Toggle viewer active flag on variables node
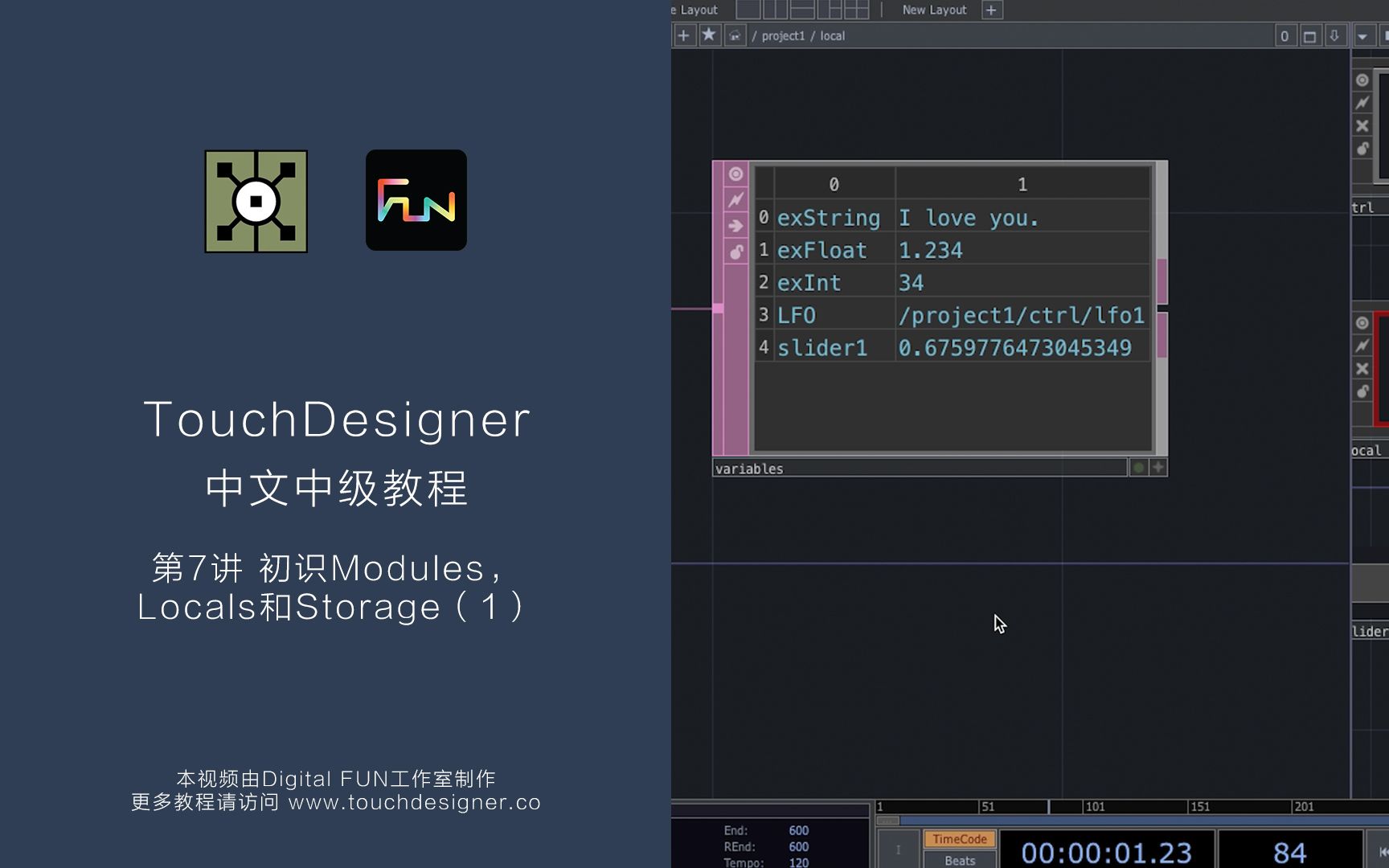The image size is (1389, 868). pos(735,174)
